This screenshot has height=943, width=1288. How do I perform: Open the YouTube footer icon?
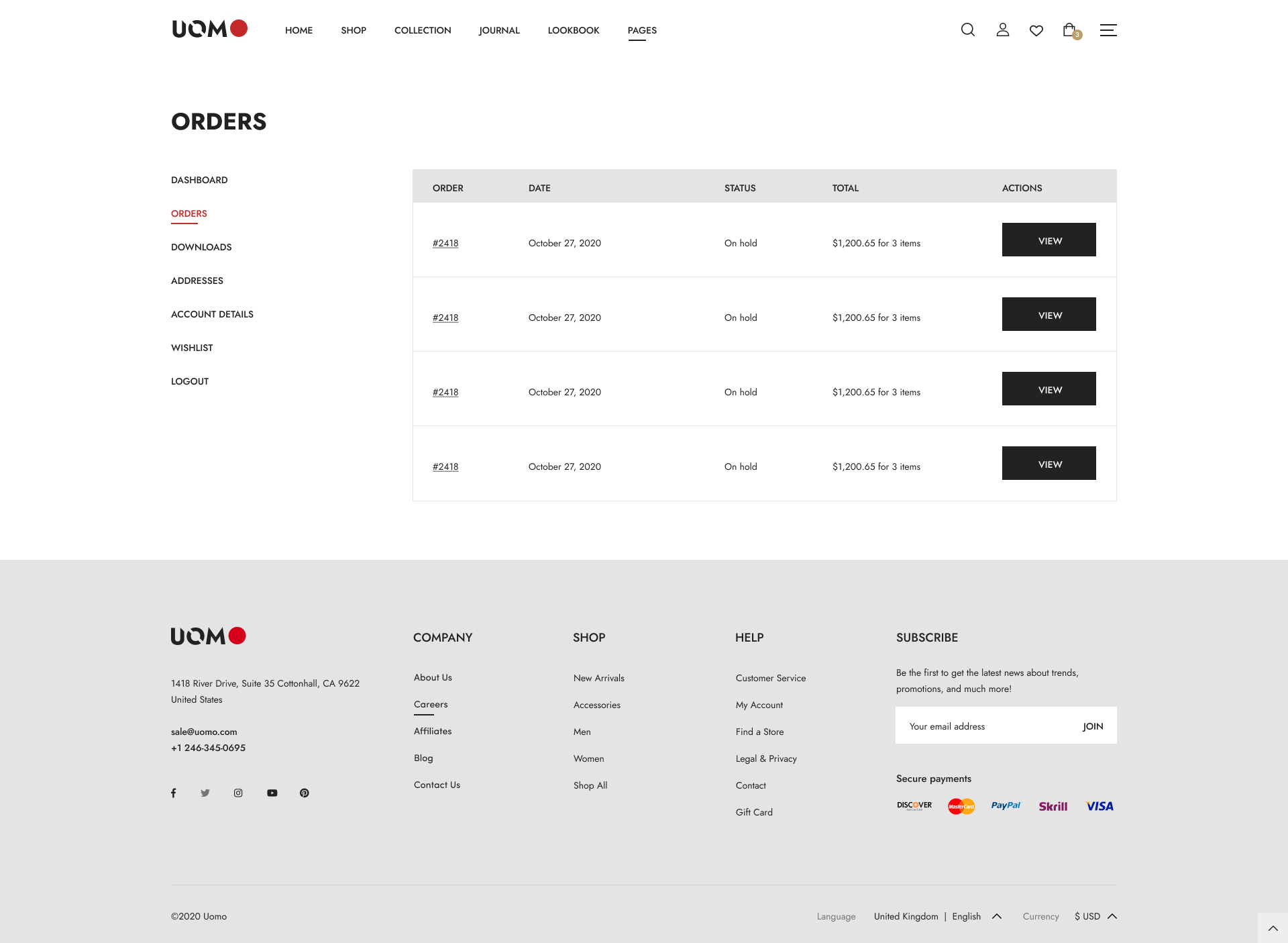tap(272, 793)
